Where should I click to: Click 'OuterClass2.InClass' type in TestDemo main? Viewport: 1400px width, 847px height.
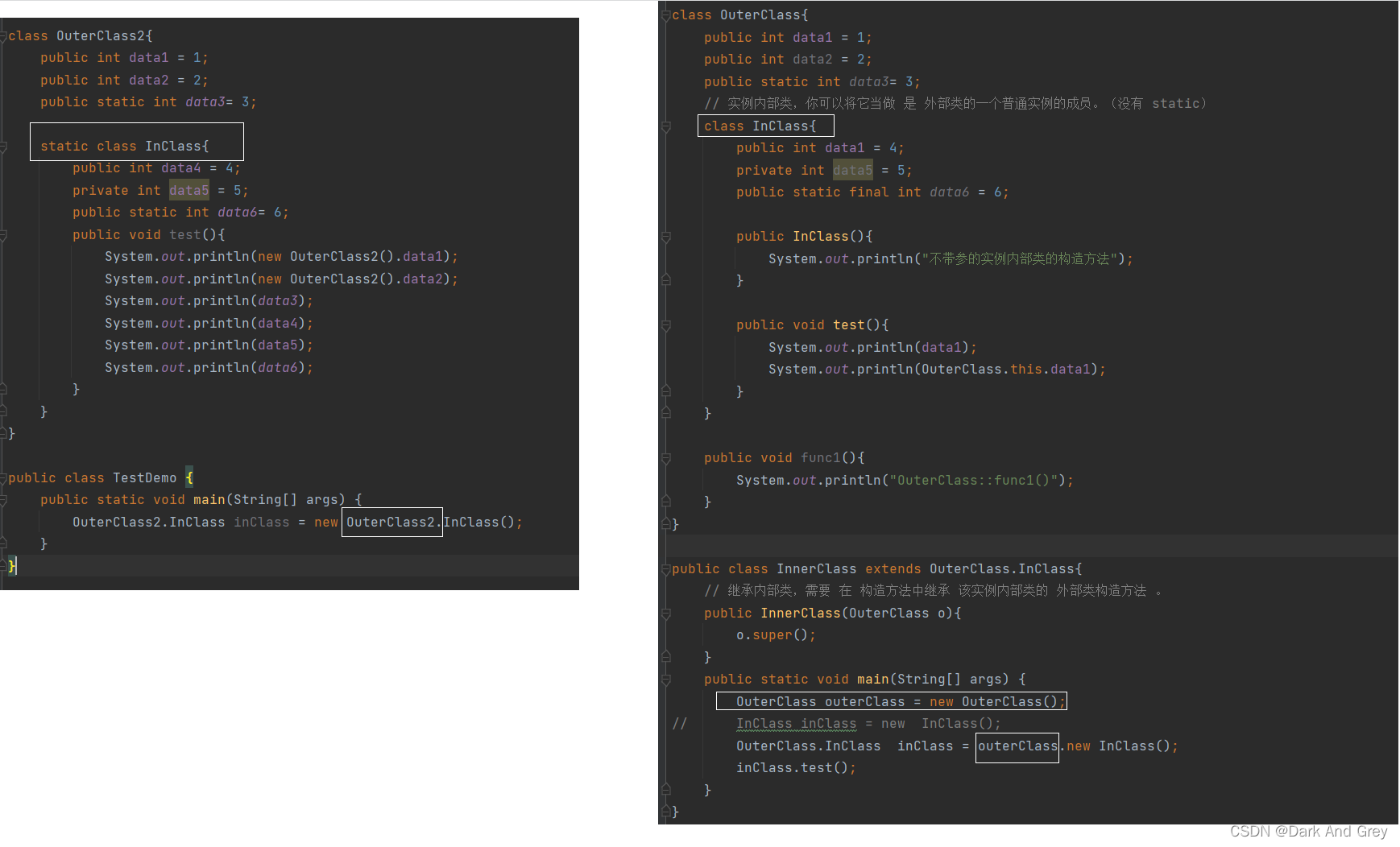click(x=149, y=523)
